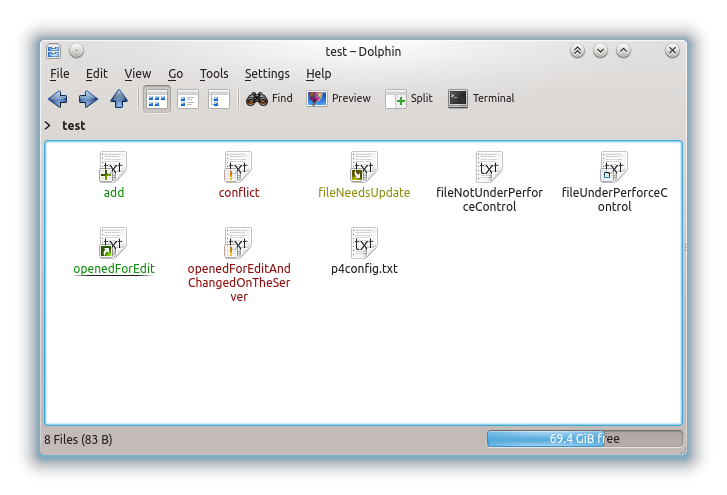Image resolution: width=727 pixels, height=495 pixels.
Task: Select the fileNotUnderPerforceControl file icon
Action: (489, 167)
